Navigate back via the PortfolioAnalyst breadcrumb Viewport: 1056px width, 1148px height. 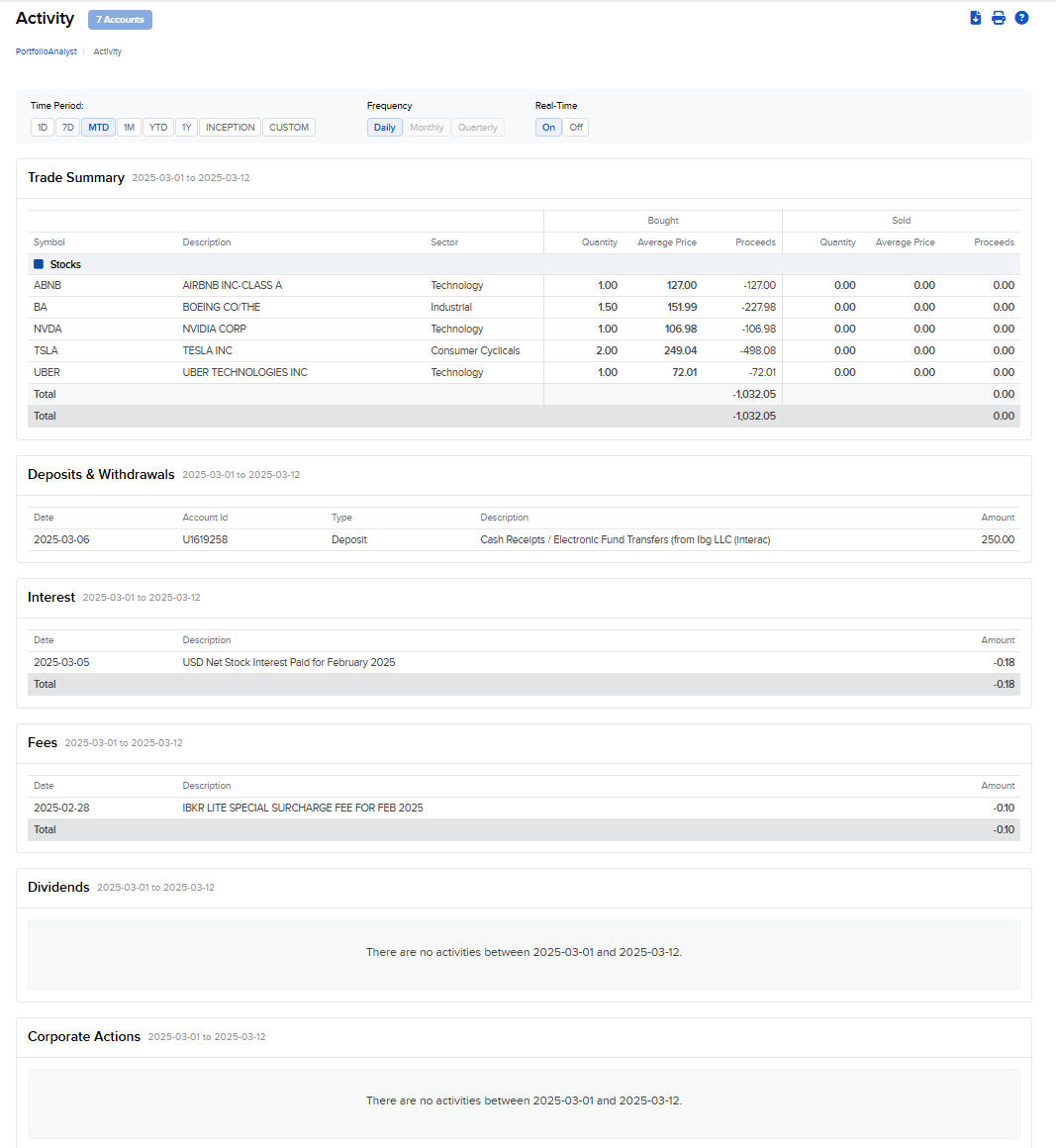coord(46,51)
